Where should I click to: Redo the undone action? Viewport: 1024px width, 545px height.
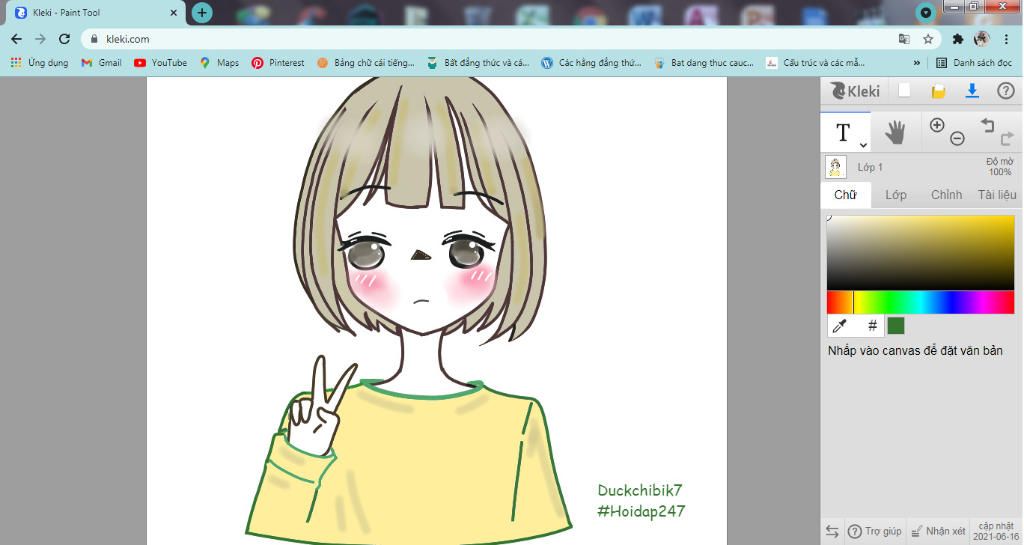[1006, 138]
